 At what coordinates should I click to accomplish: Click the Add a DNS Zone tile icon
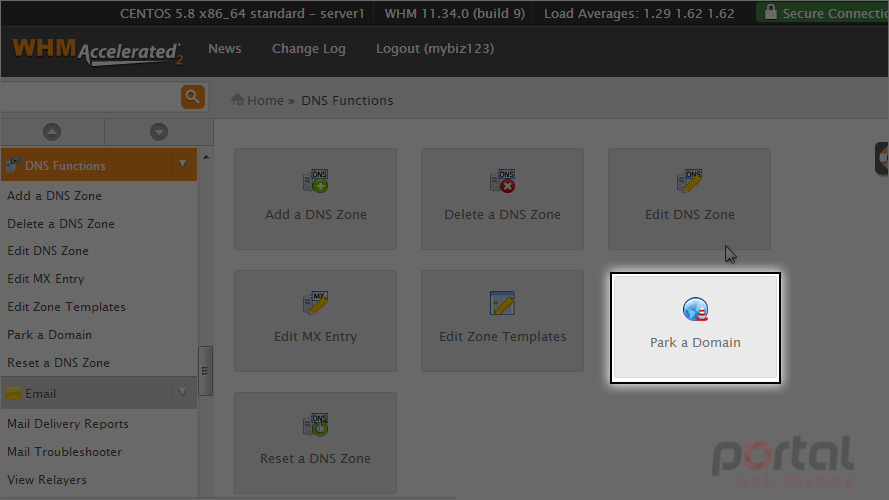[316, 181]
